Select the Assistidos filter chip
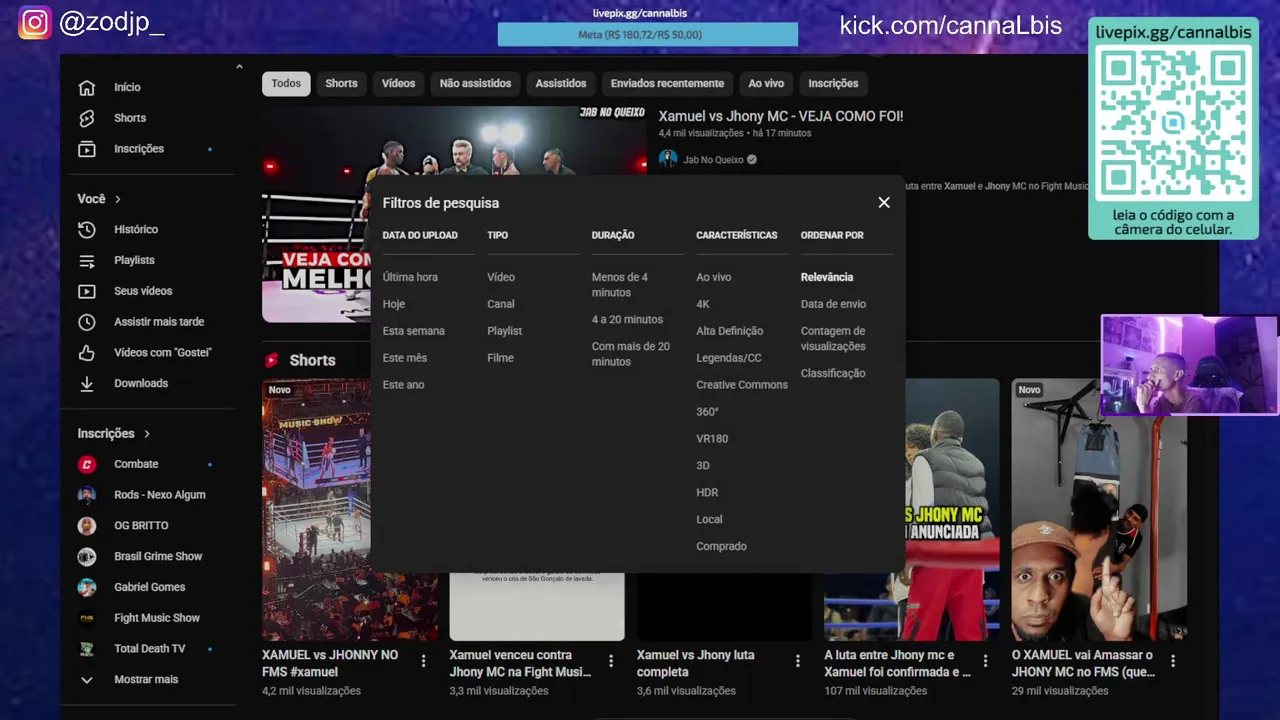Viewport: 1280px width, 720px height. [561, 84]
